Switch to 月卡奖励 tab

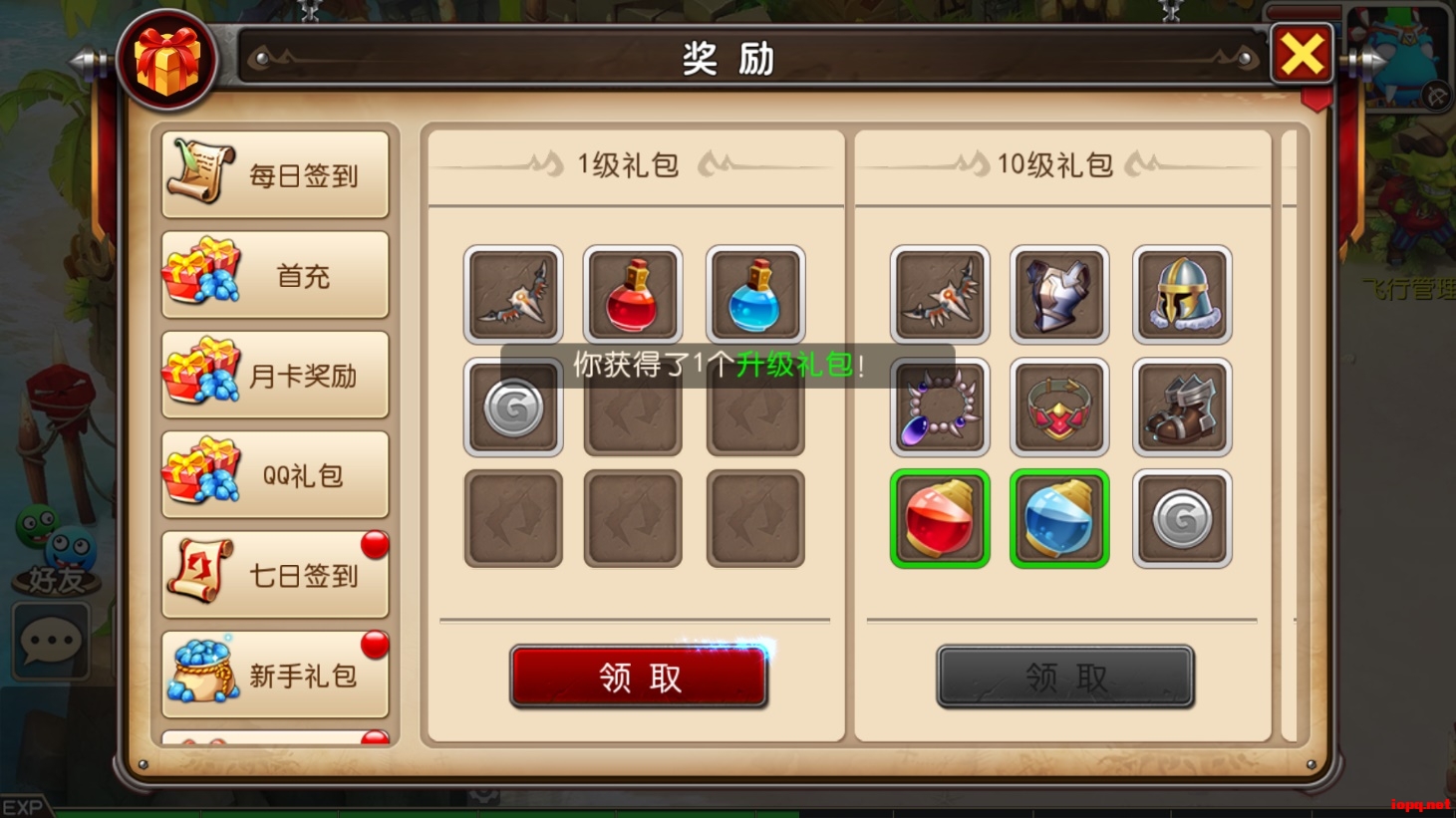[275, 375]
